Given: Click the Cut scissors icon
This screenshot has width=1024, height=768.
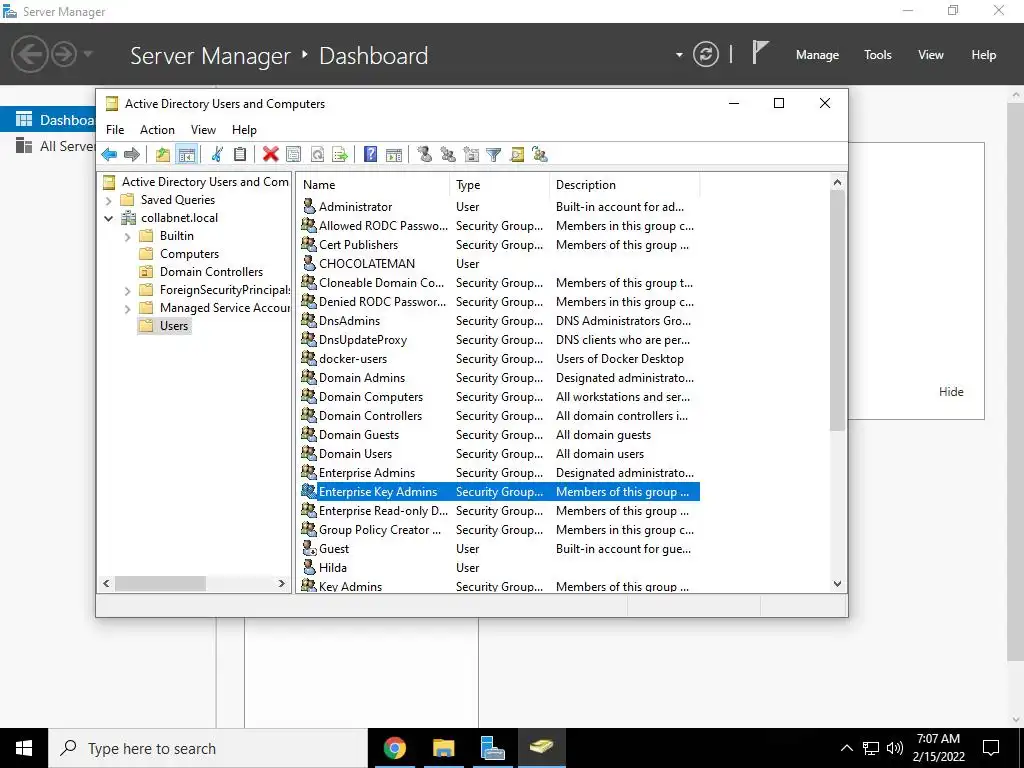Looking at the screenshot, I should [217, 155].
